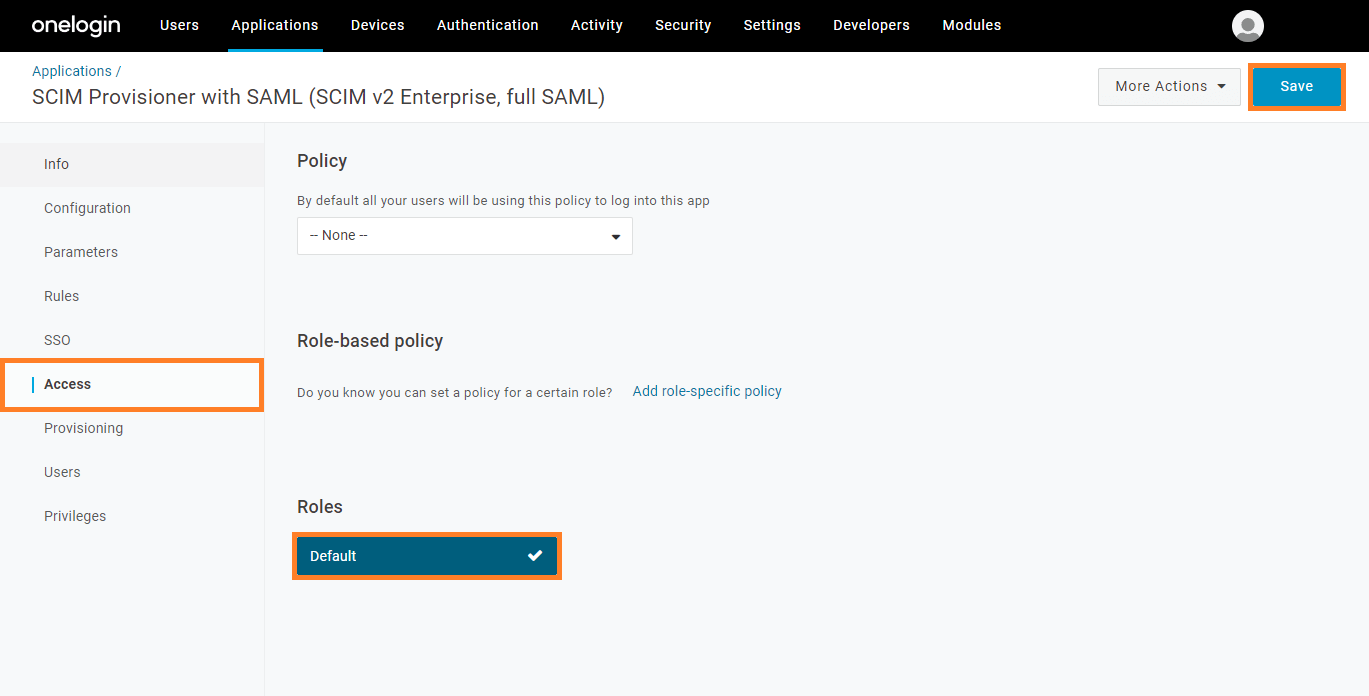Save the application changes
The width and height of the screenshot is (1369, 696).
click(x=1297, y=87)
